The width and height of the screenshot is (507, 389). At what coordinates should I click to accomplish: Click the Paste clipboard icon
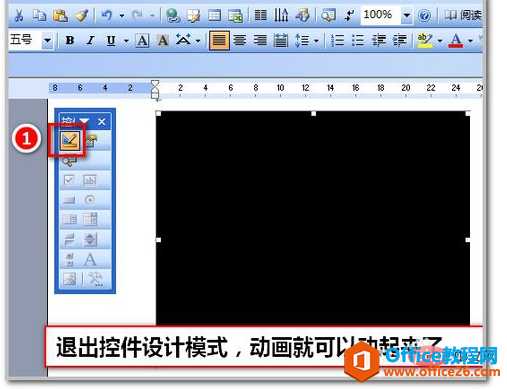pyautogui.click(x=60, y=15)
